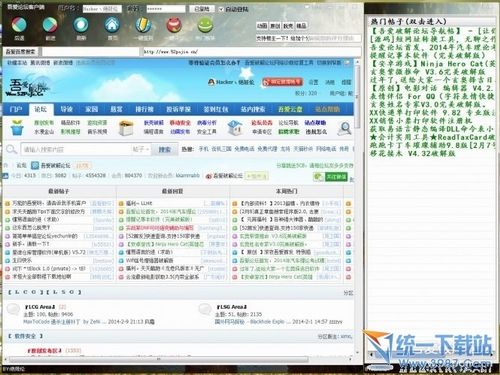Select the XX快递单打印软件 9.82 hot post

[432, 113]
